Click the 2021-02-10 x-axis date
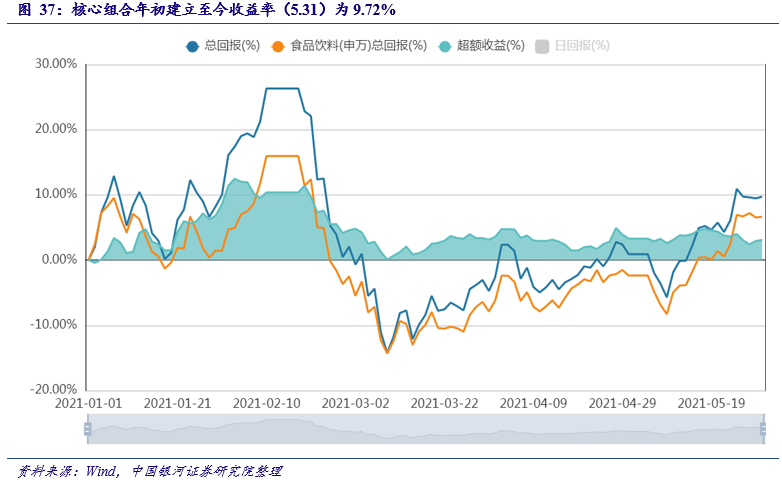The height and width of the screenshot is (484, 782). pyautogui.click(x=267, y=403)
